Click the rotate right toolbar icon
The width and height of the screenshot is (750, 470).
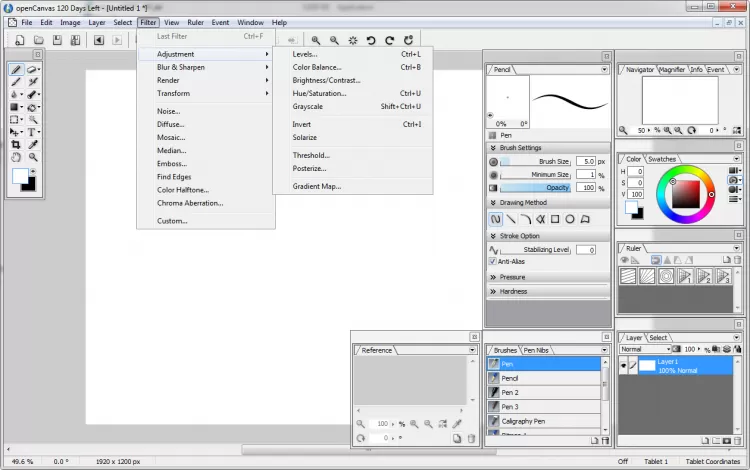click(x=390, y=40)
